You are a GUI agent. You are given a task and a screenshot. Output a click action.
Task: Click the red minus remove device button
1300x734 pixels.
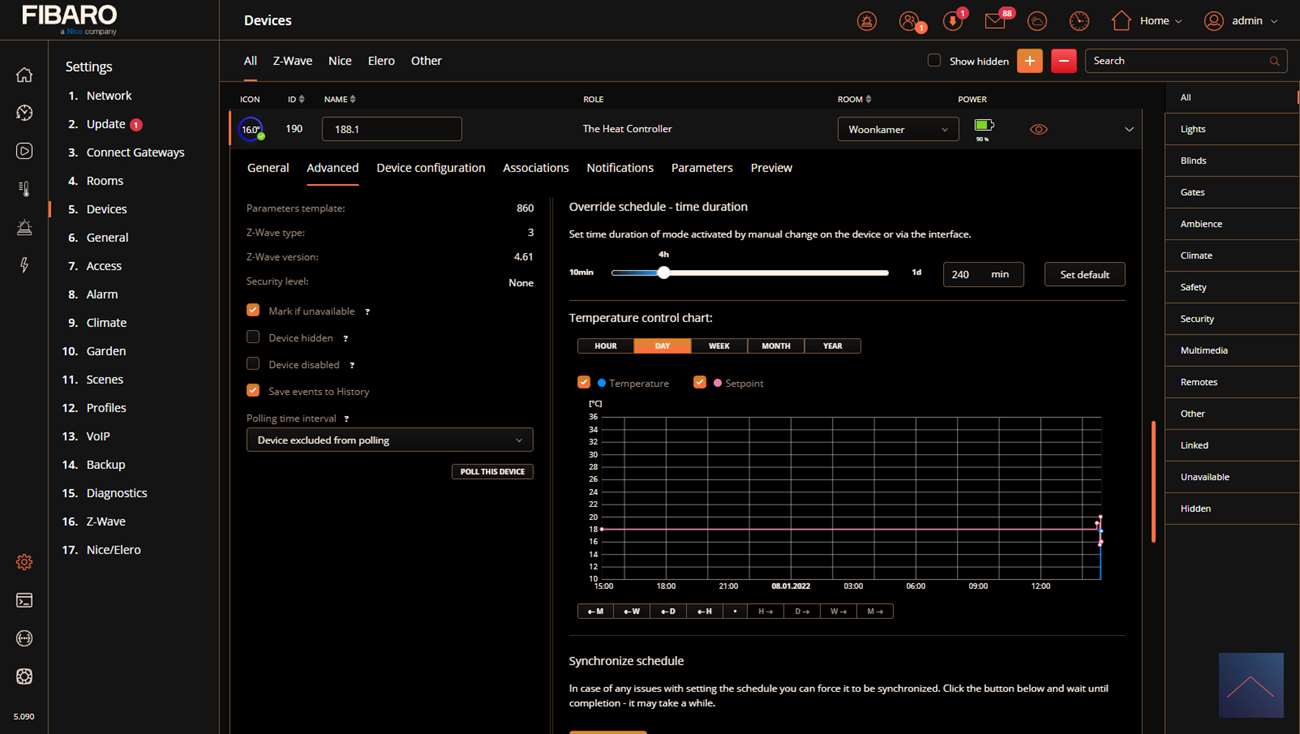point(1064,61)
